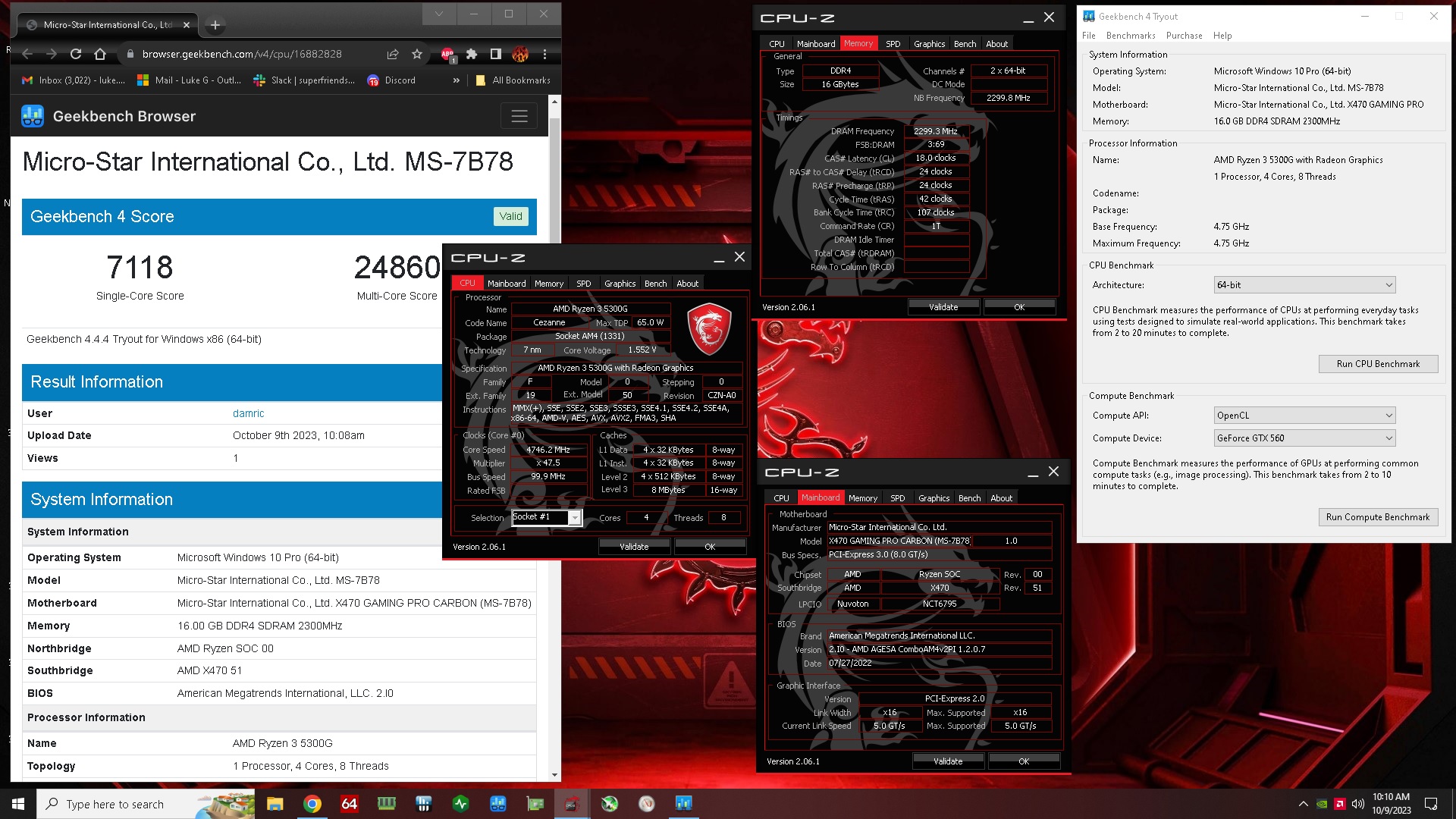The height and width of the screenshot is (819, 1456).
Task: Open the green RAM module taskbar icon
Action: tap(387, 804)
